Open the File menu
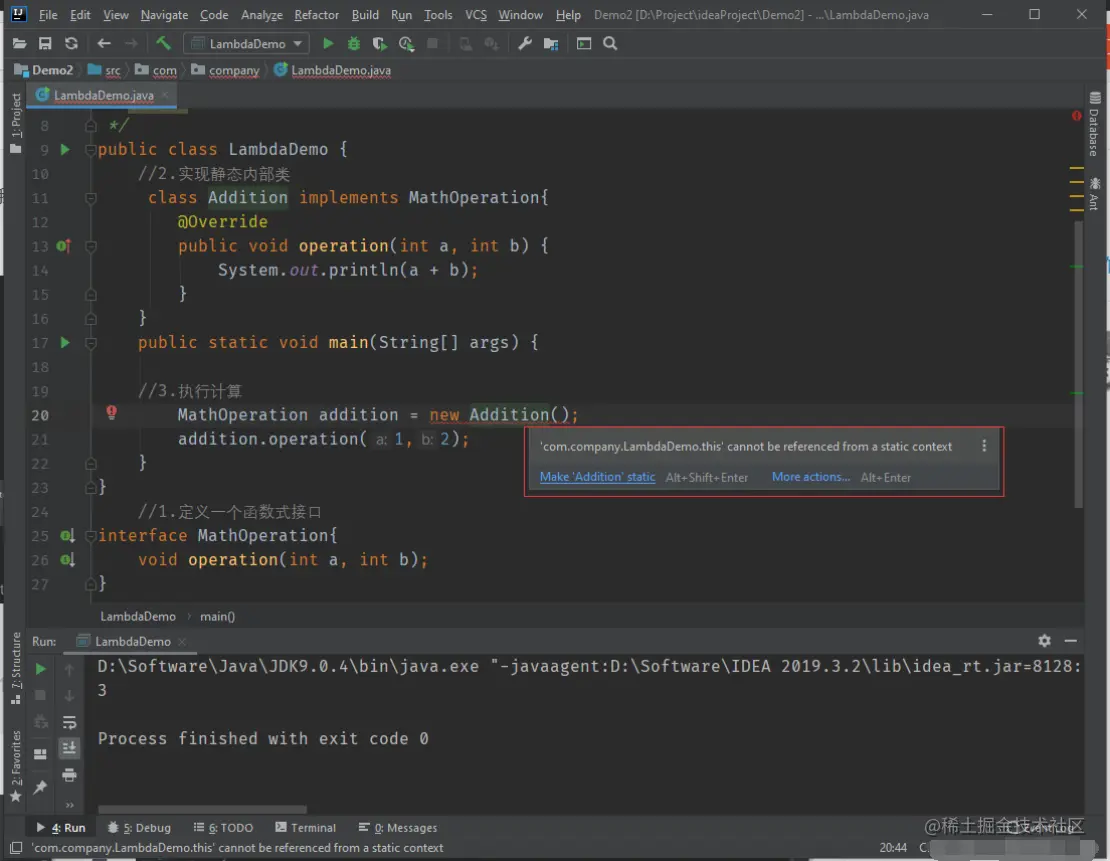This screenshot has width=1110, height=861. [x=48, y=15]
